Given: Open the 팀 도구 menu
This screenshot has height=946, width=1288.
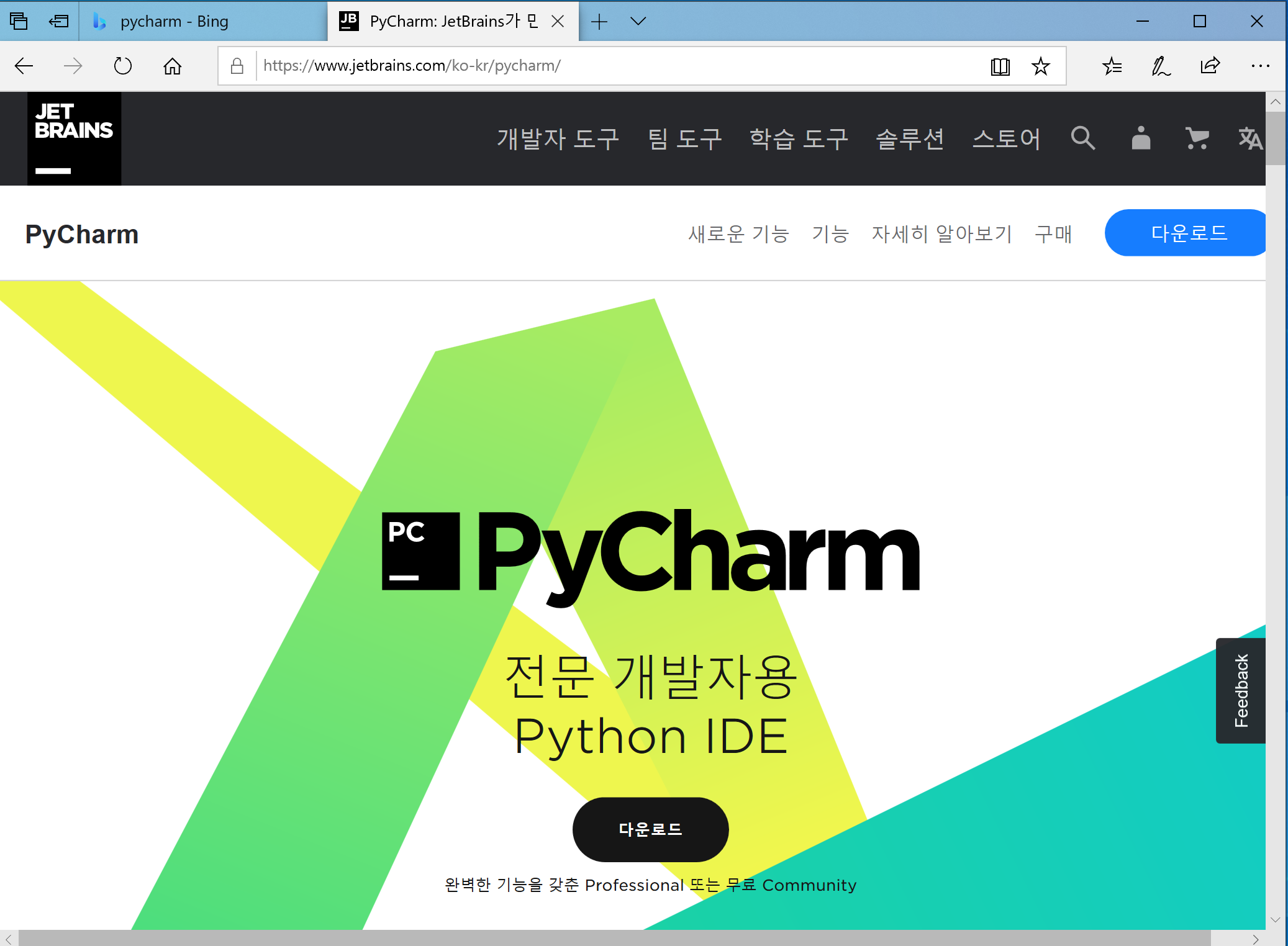Looking at the screenshot, I should pos(684,138).
